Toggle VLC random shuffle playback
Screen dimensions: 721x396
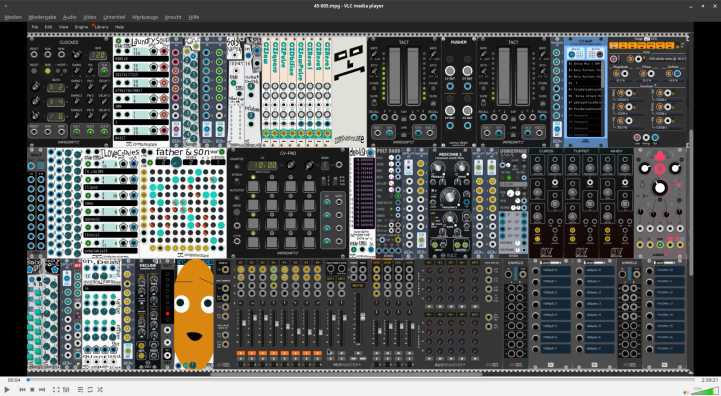[100, 390]
